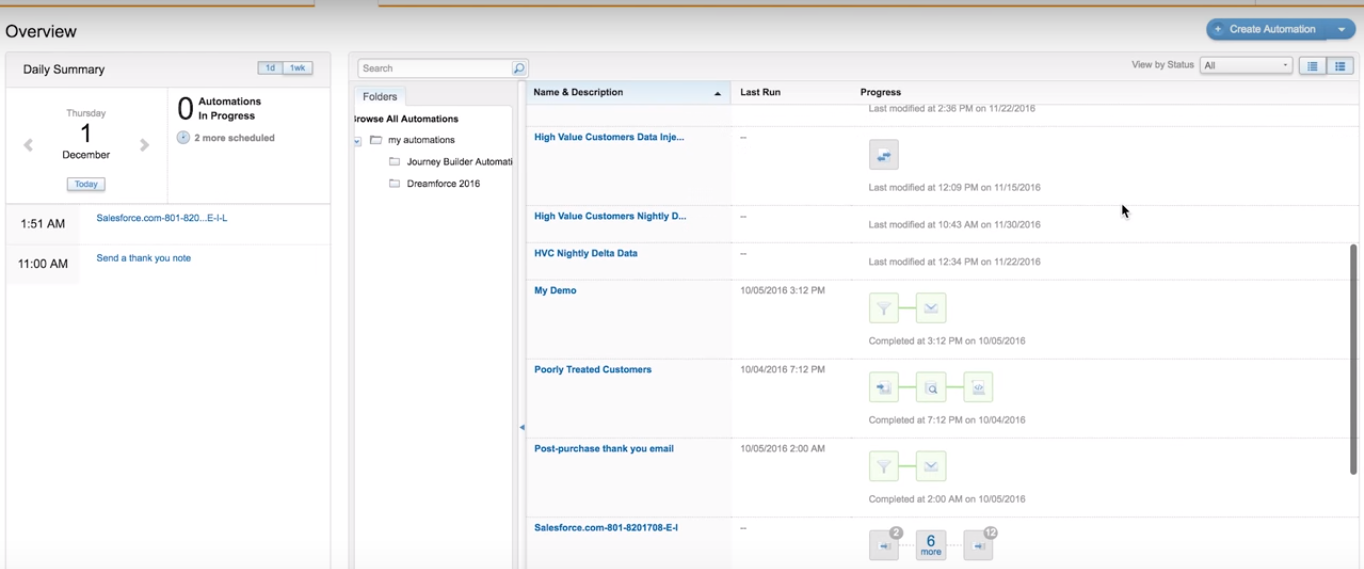Select Dreamforce 2016 folder icon
Image resolution: width=1364 pixels, height=569 pixels.
point(394,184)
